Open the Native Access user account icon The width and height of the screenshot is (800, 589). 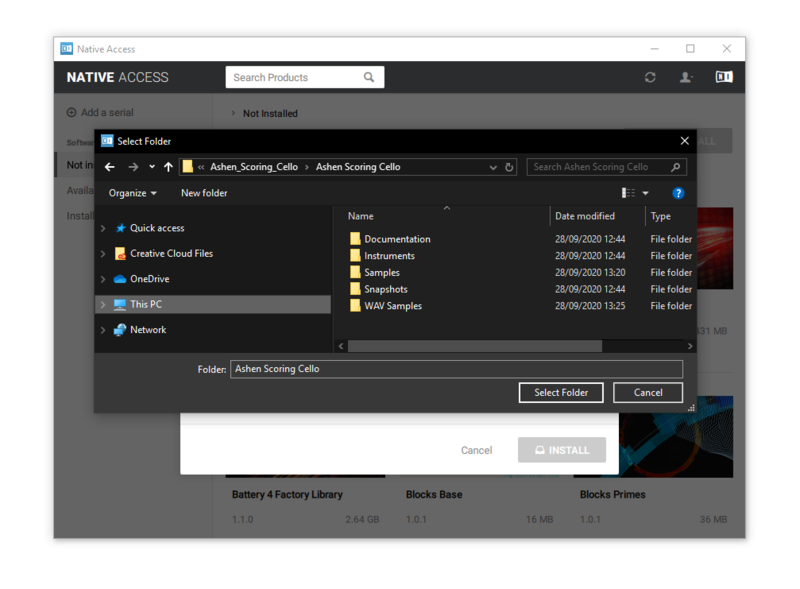pos(685,77)
